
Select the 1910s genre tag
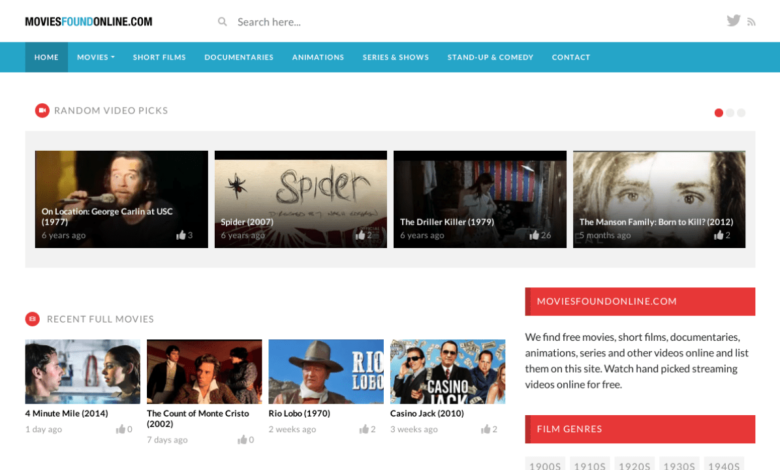(x=590, y=465)
